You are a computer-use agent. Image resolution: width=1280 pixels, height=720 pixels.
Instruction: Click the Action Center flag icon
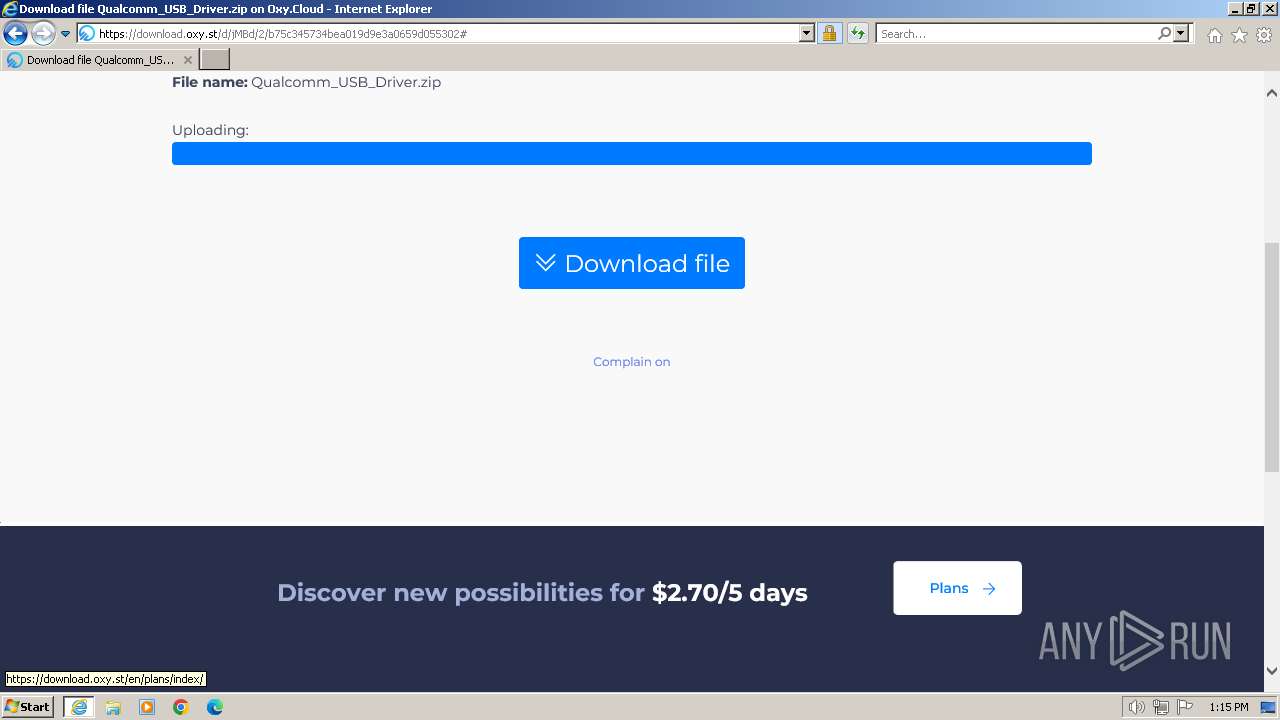point(1185,707)
